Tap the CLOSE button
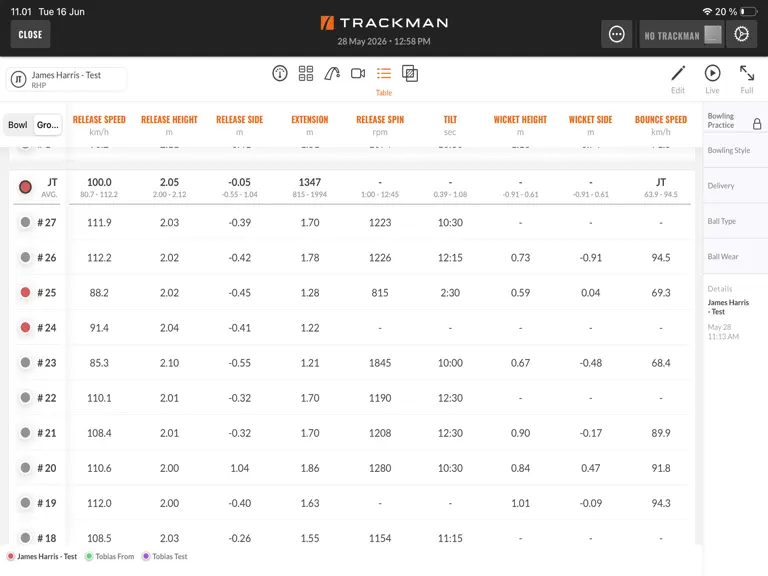 point(30,34)
